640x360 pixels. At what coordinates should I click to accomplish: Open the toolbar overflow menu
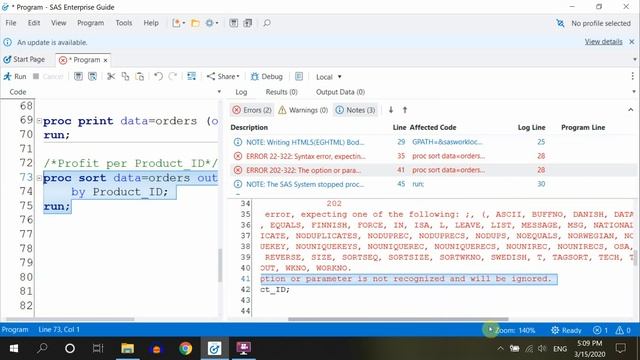click(632, 76)
